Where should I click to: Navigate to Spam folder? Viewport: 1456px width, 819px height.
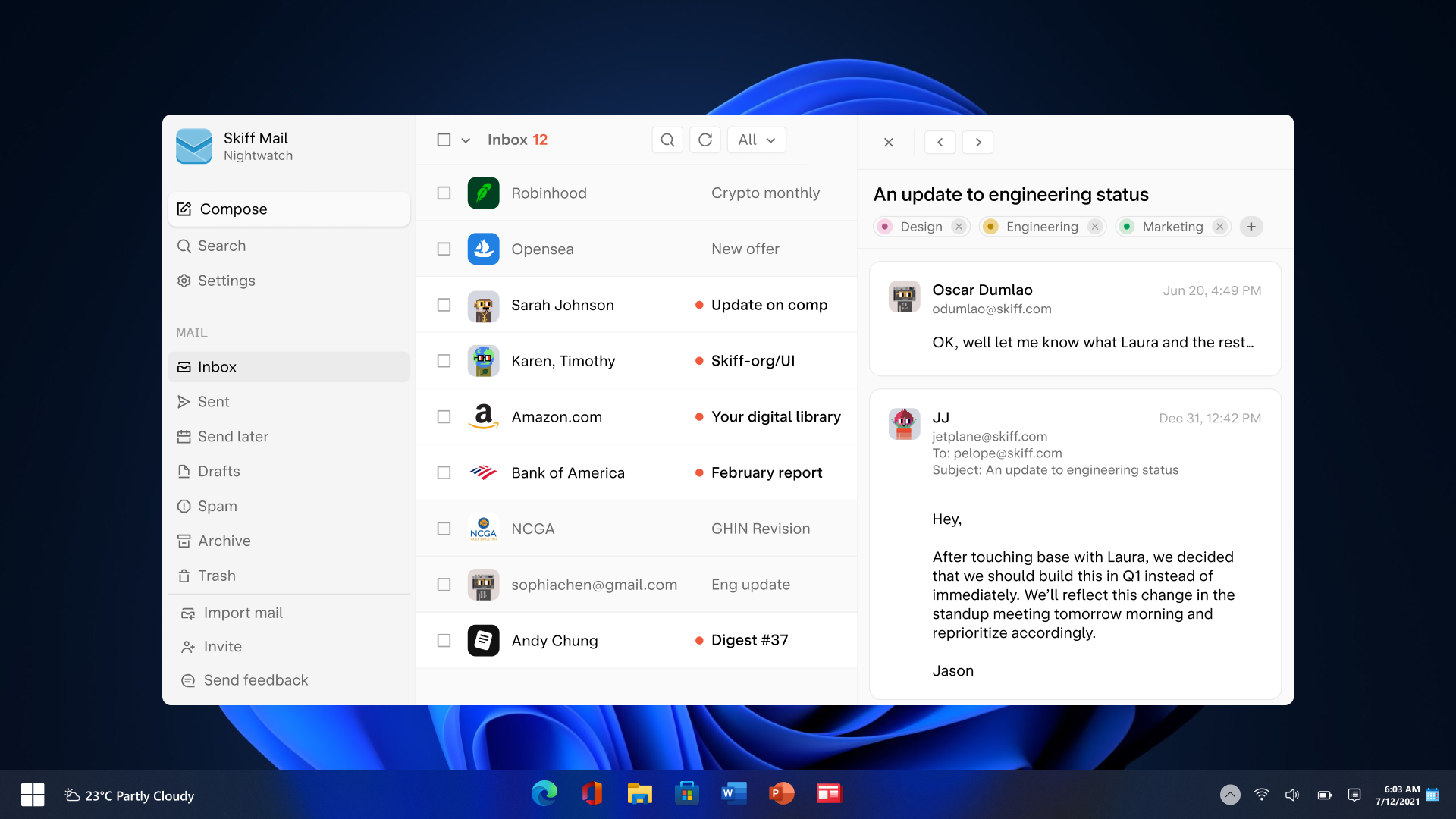[218, 505]
